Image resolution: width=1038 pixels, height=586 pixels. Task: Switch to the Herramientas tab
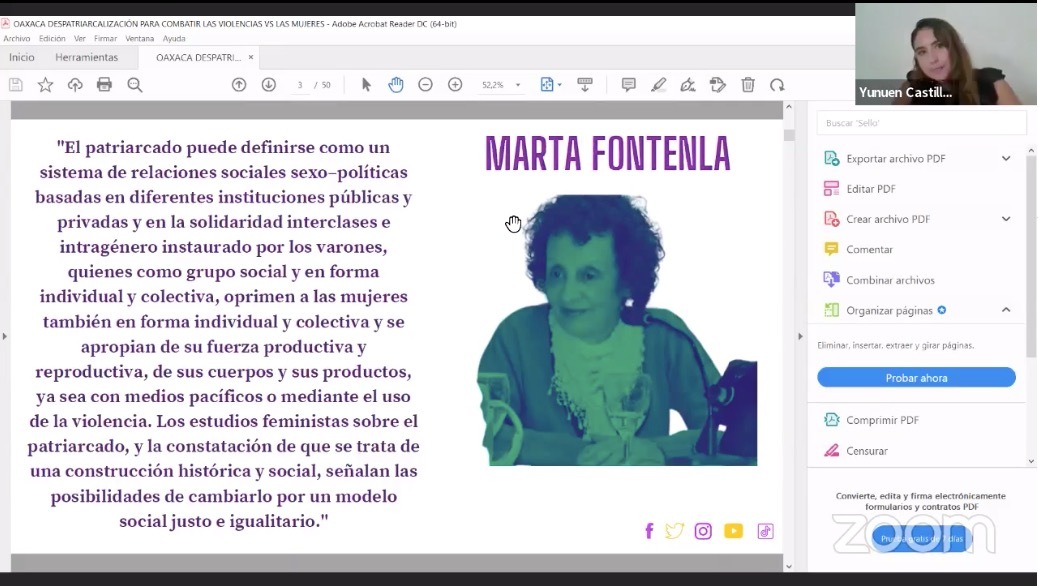(88, 57)
